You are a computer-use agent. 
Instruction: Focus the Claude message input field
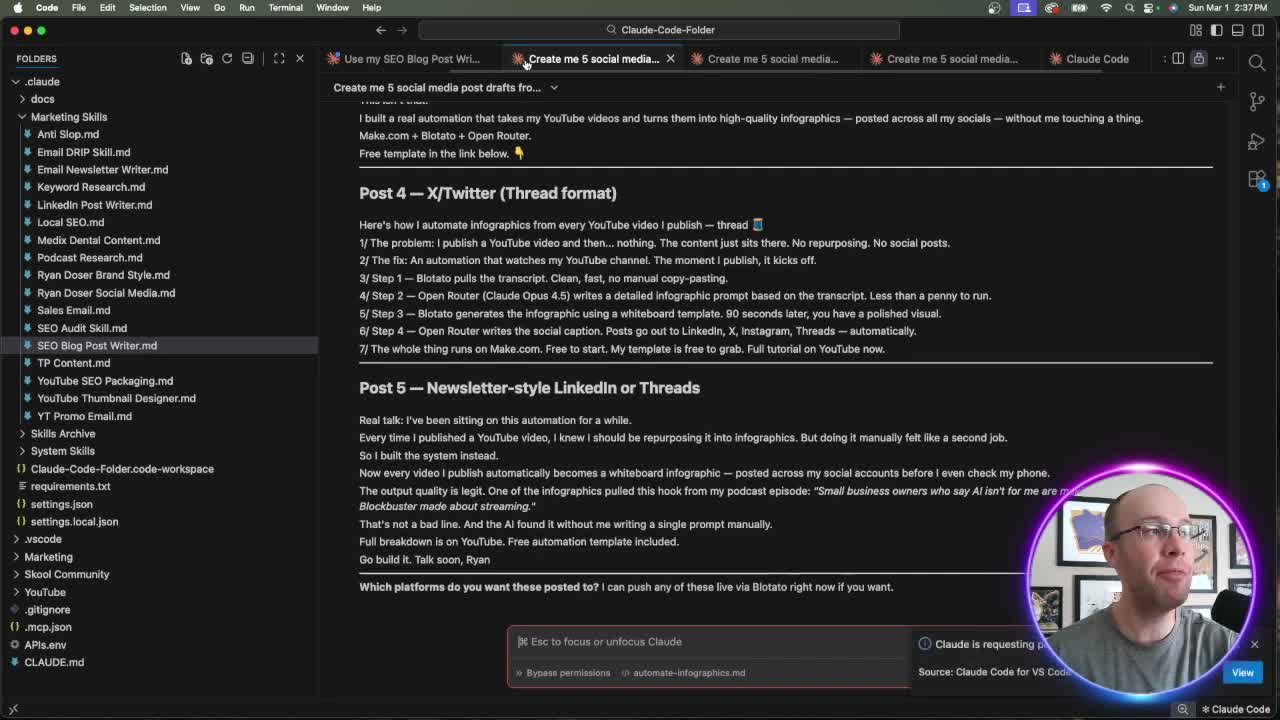tap(708, 642)
